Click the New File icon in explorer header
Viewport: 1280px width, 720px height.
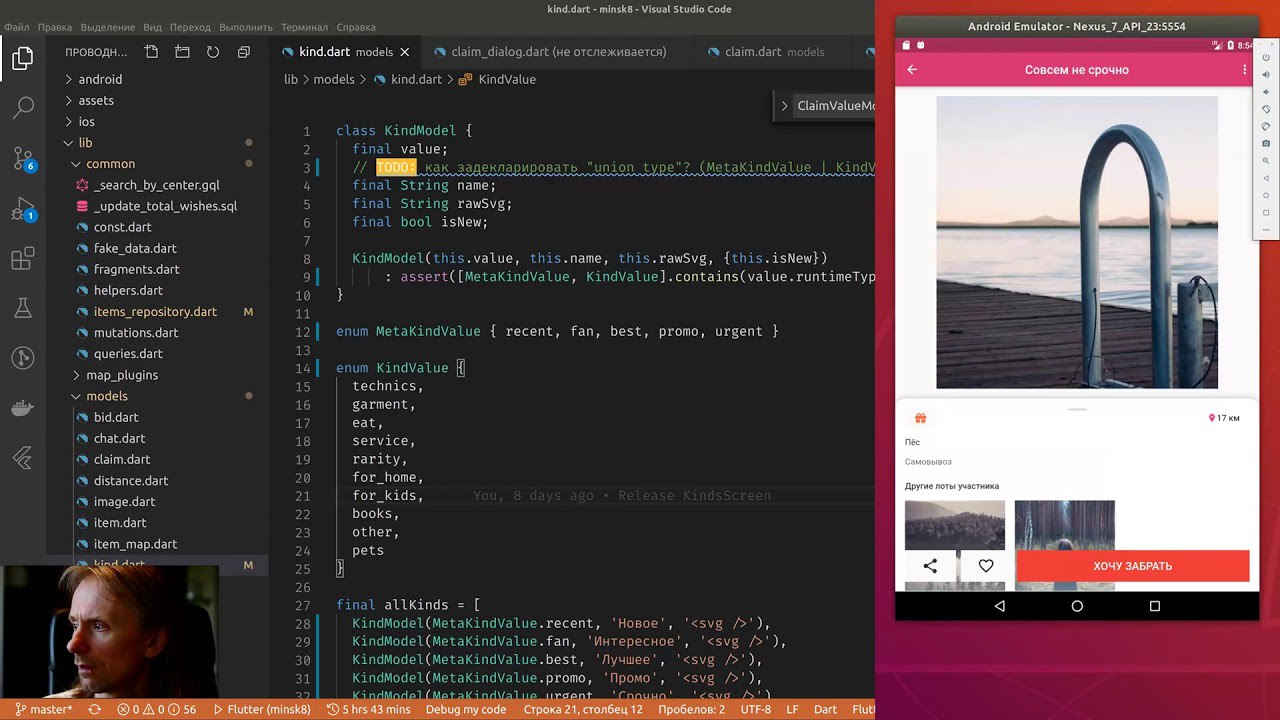pos(151,52)
